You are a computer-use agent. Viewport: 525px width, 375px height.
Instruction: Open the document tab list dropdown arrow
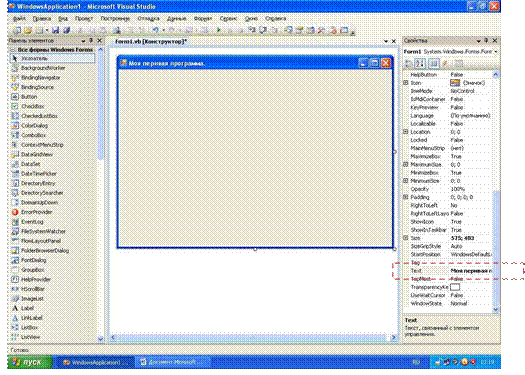(386, 41)
